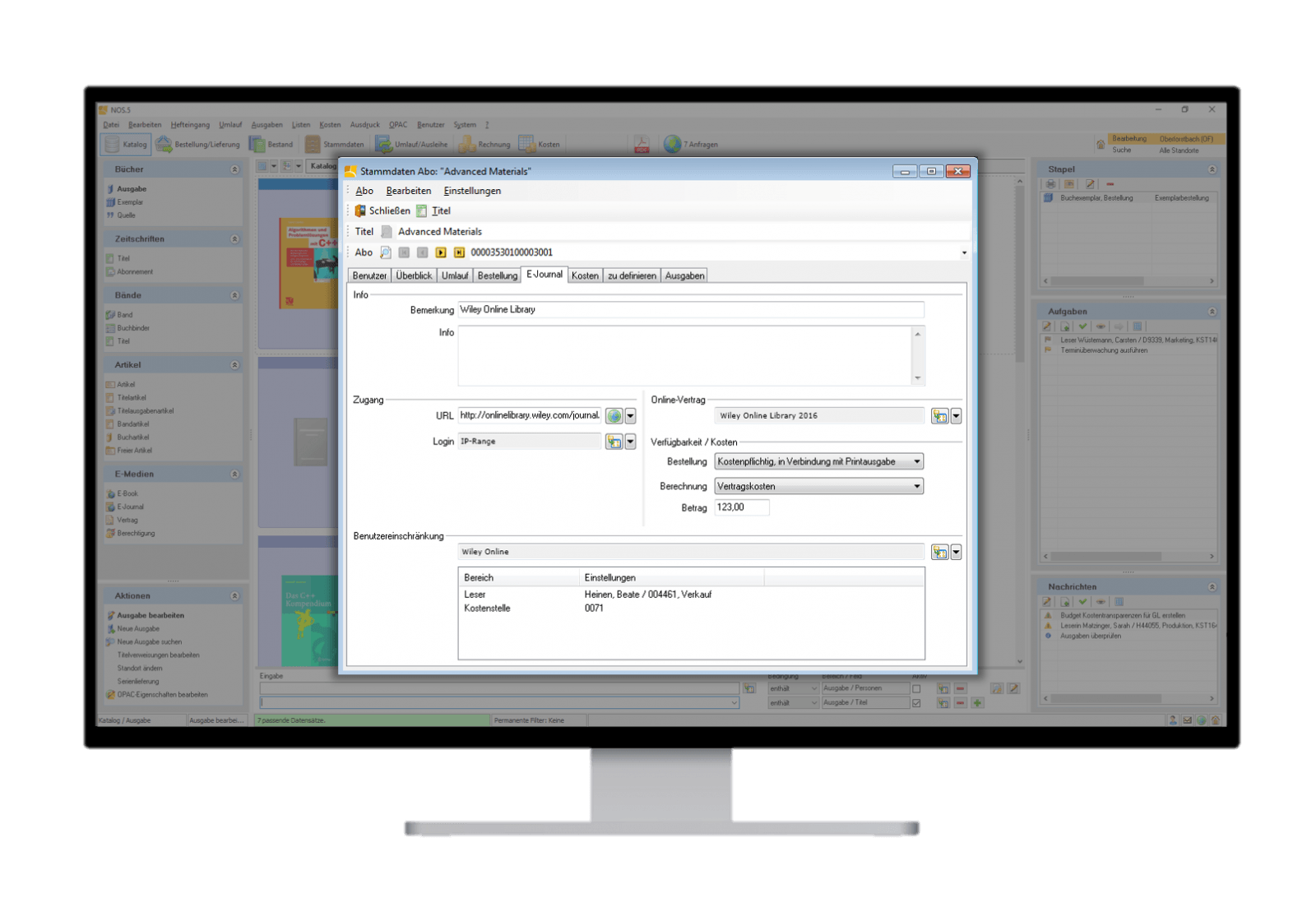Open the URL with the globe icon
Image resolution: width=1316 pixels, height=921 pixels.
coord(614,416)
